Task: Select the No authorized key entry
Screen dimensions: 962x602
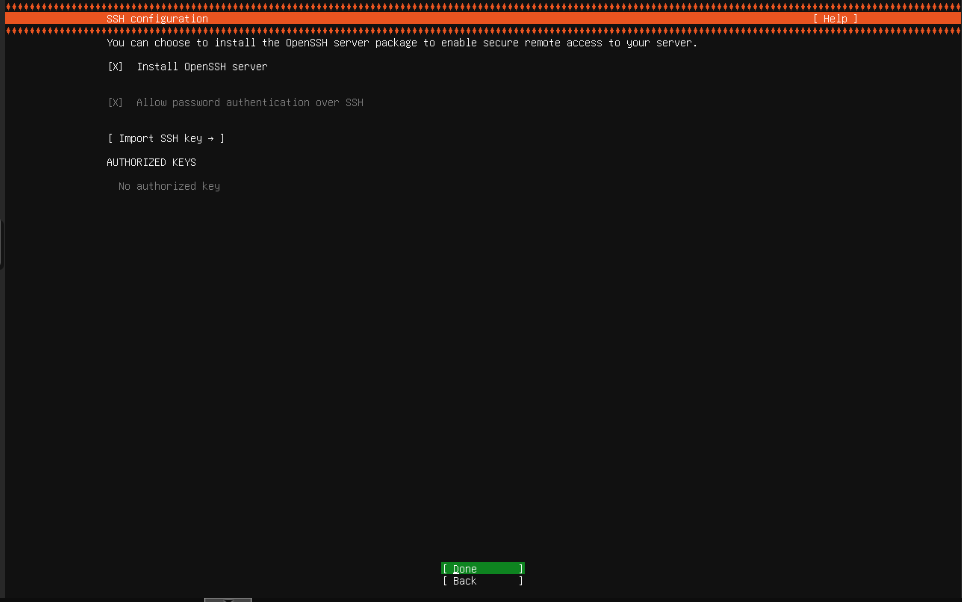Action: 168,186
